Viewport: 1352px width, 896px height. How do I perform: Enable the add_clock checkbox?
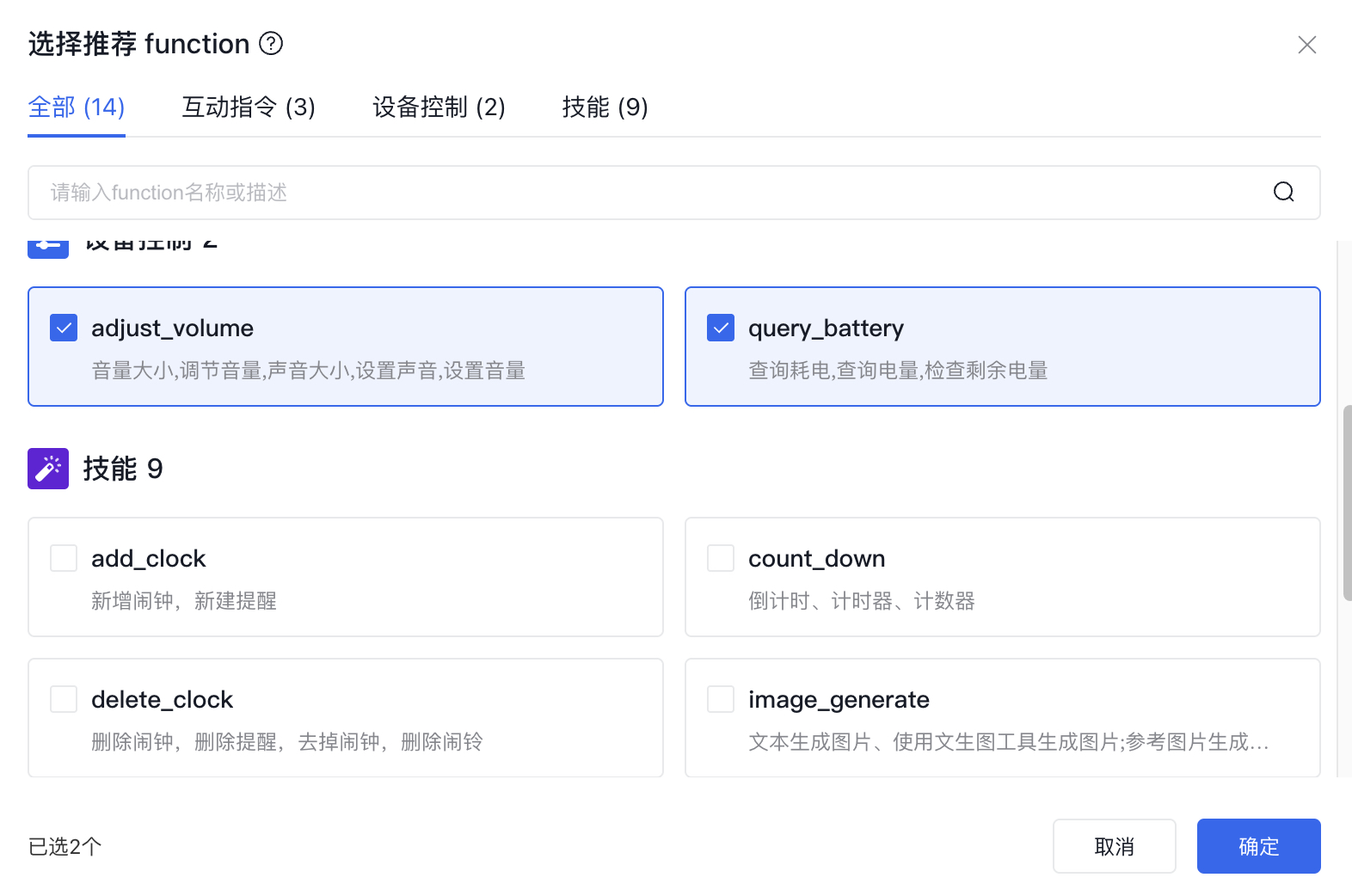click(64, 558)
